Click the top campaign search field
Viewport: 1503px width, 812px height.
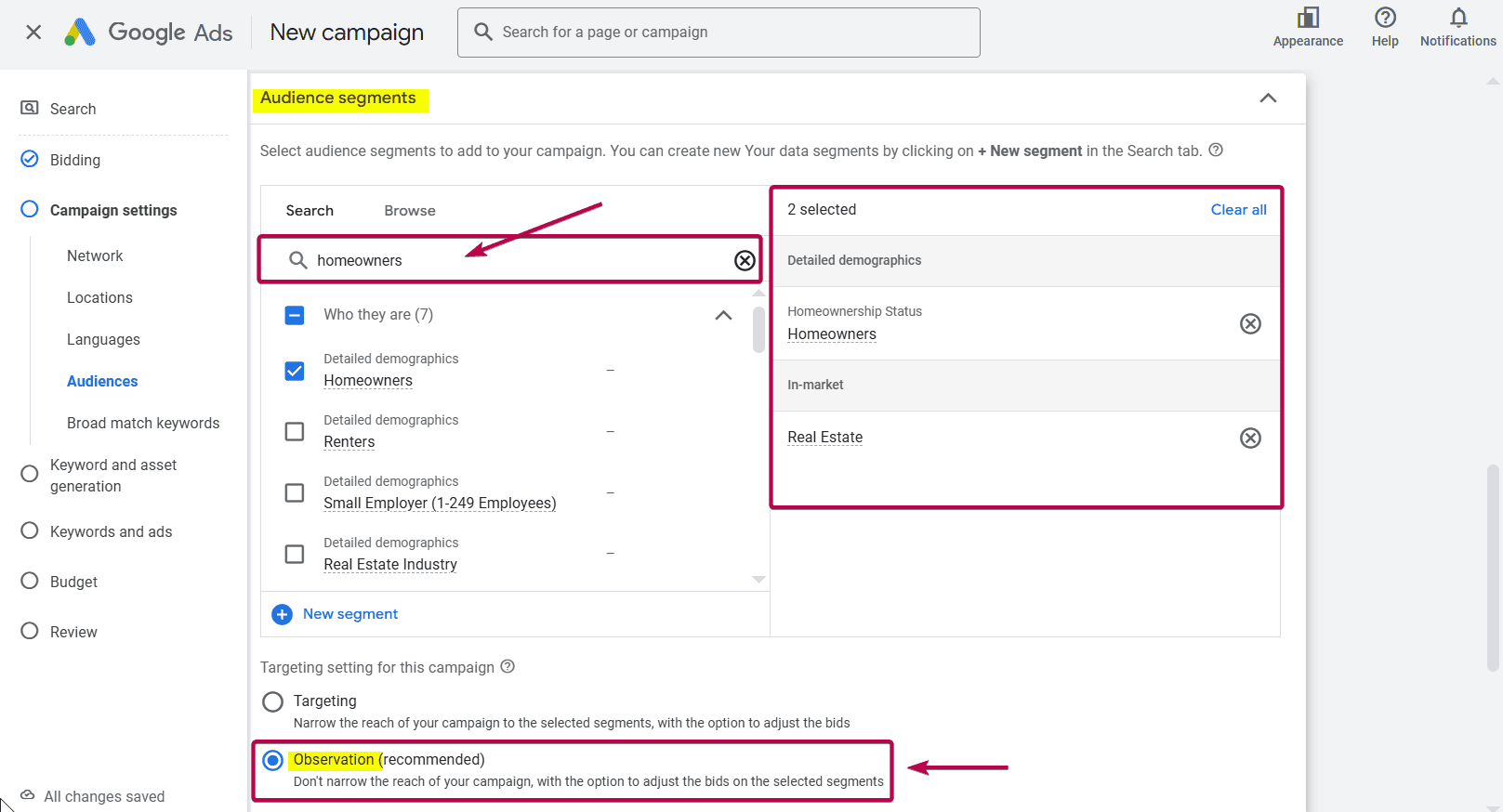coord(718,33)
